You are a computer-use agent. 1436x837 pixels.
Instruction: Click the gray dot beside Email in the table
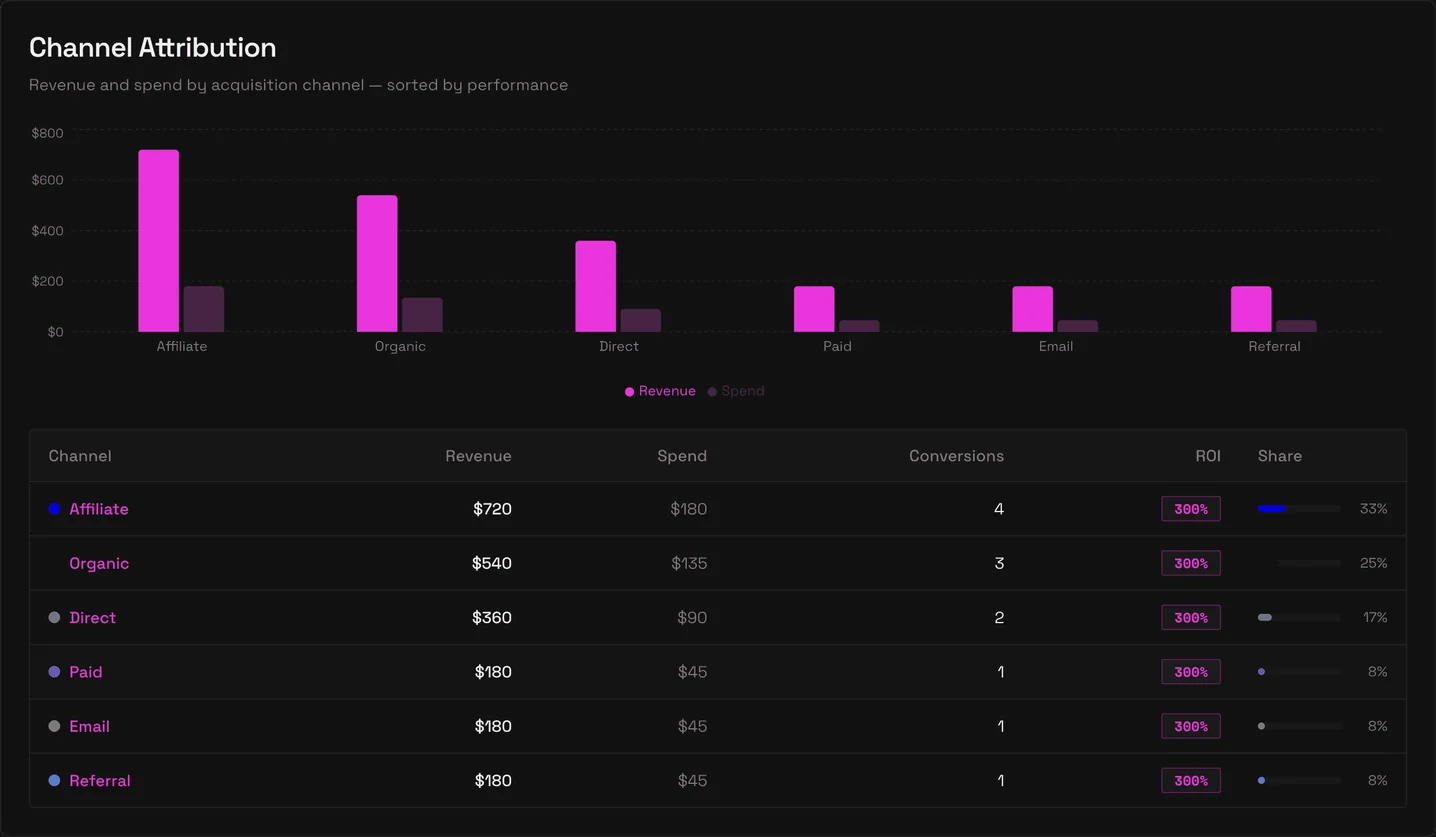coord(54,726)
